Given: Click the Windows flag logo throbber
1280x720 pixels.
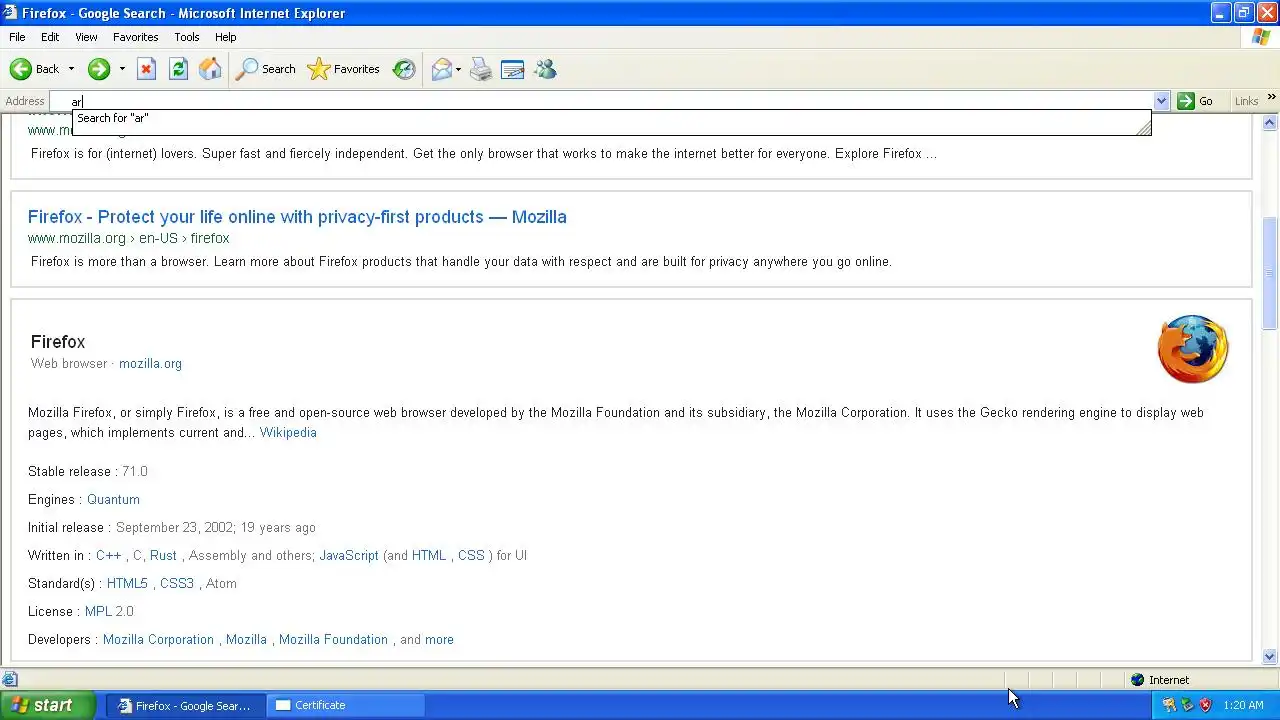Looking at the screenshot, I should pos(1261,37).
